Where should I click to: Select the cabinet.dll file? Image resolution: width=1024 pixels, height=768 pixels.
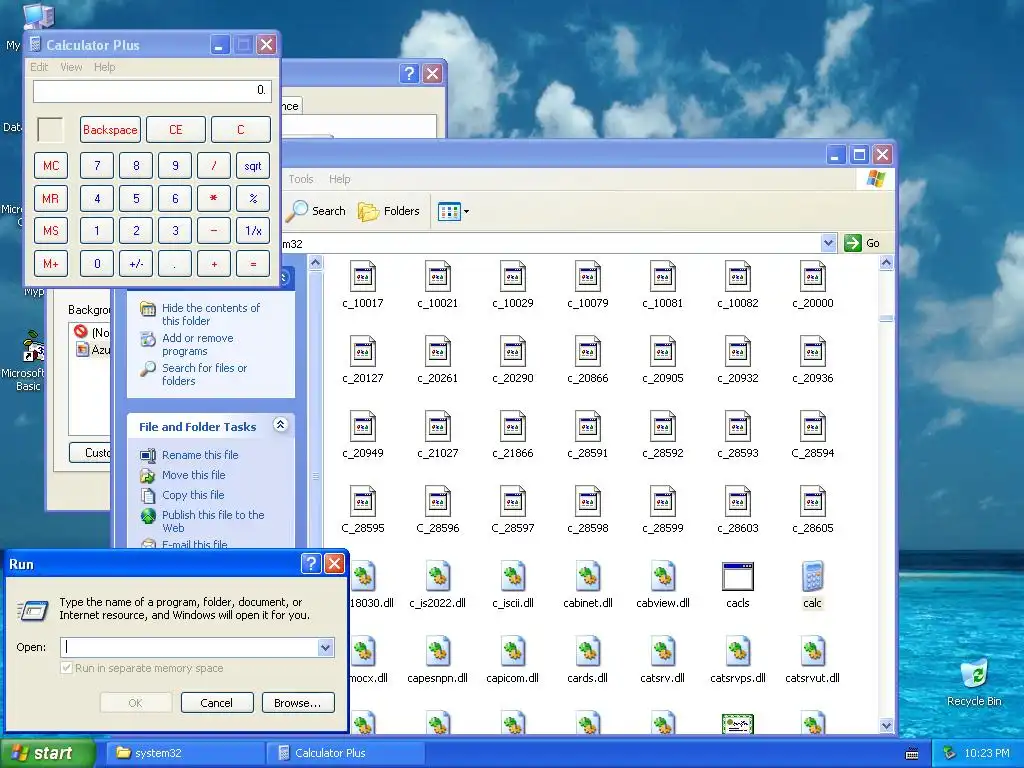pos(588,584)
